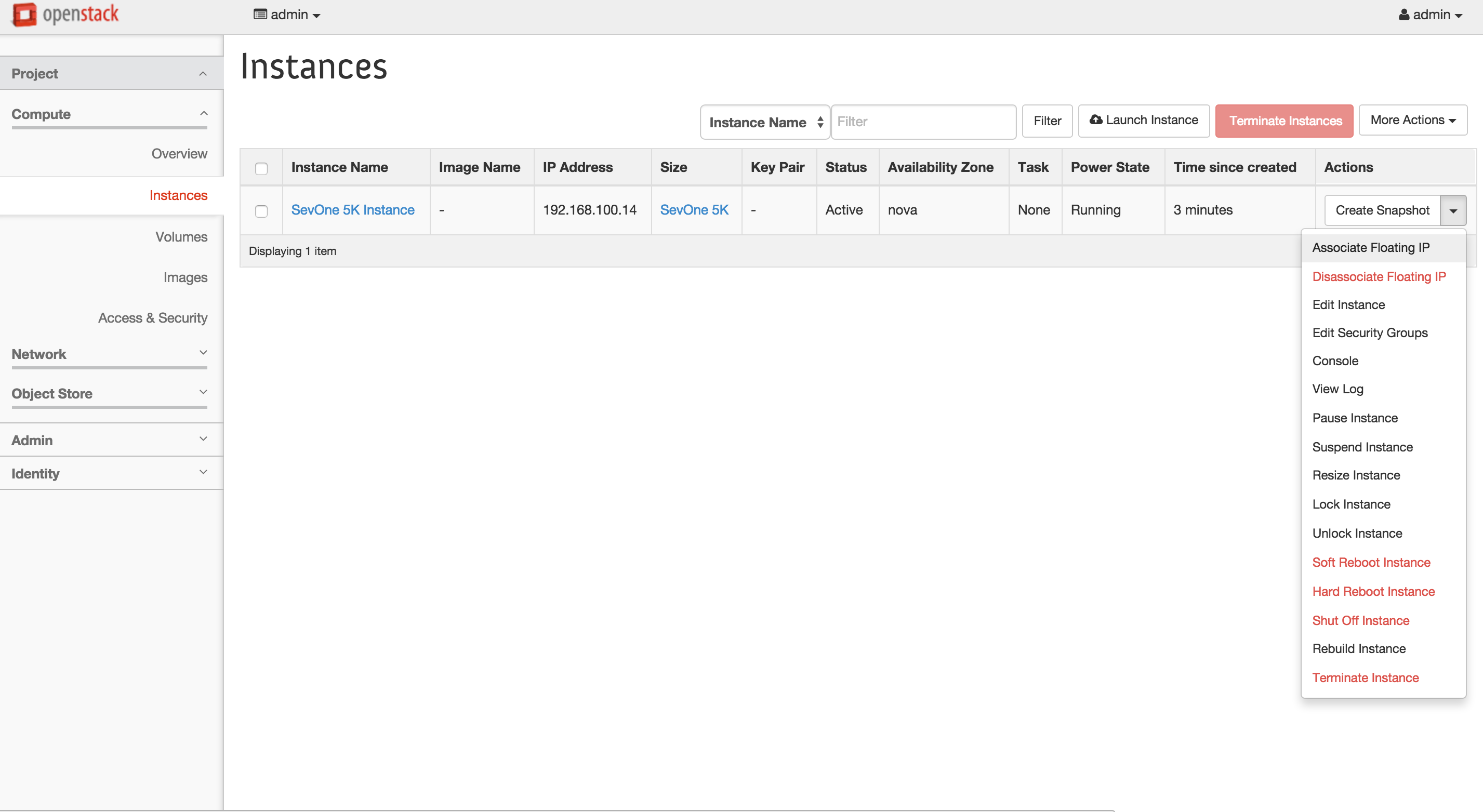Open the SevOne 5K Instance link
Screen dimensions: 1483x812
coord(354,210)
